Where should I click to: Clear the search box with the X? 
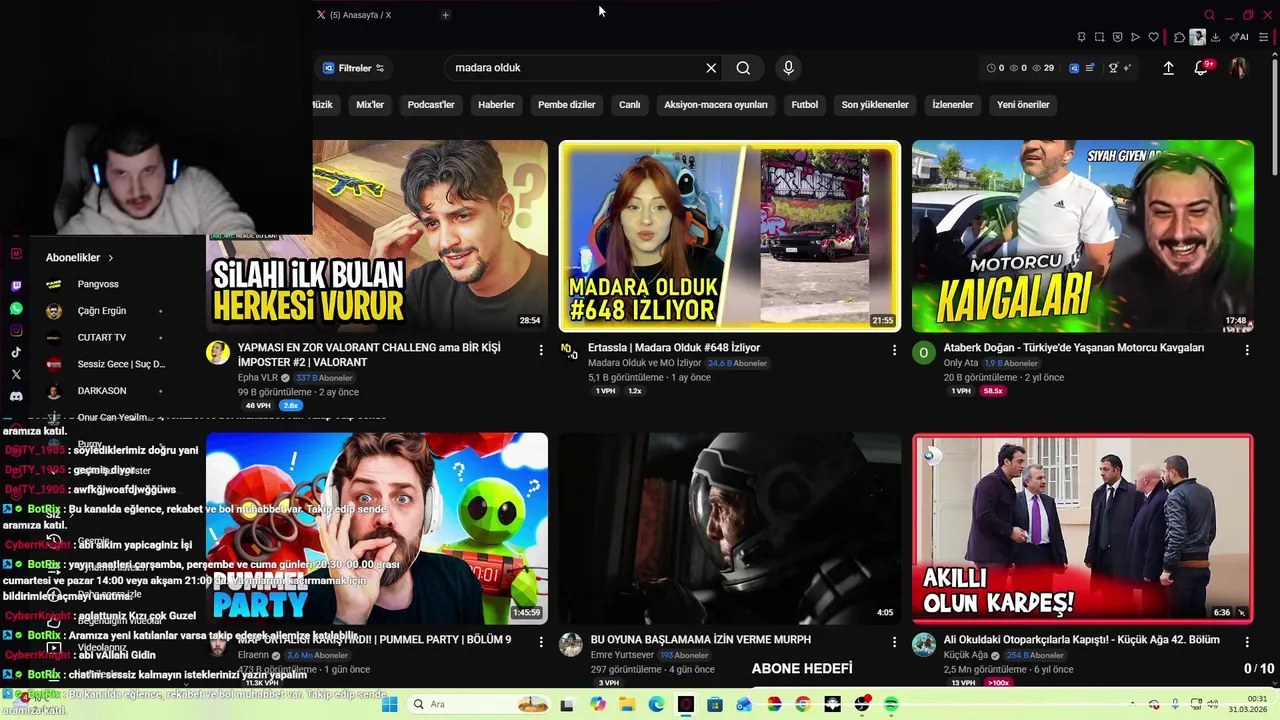(711, 68)
